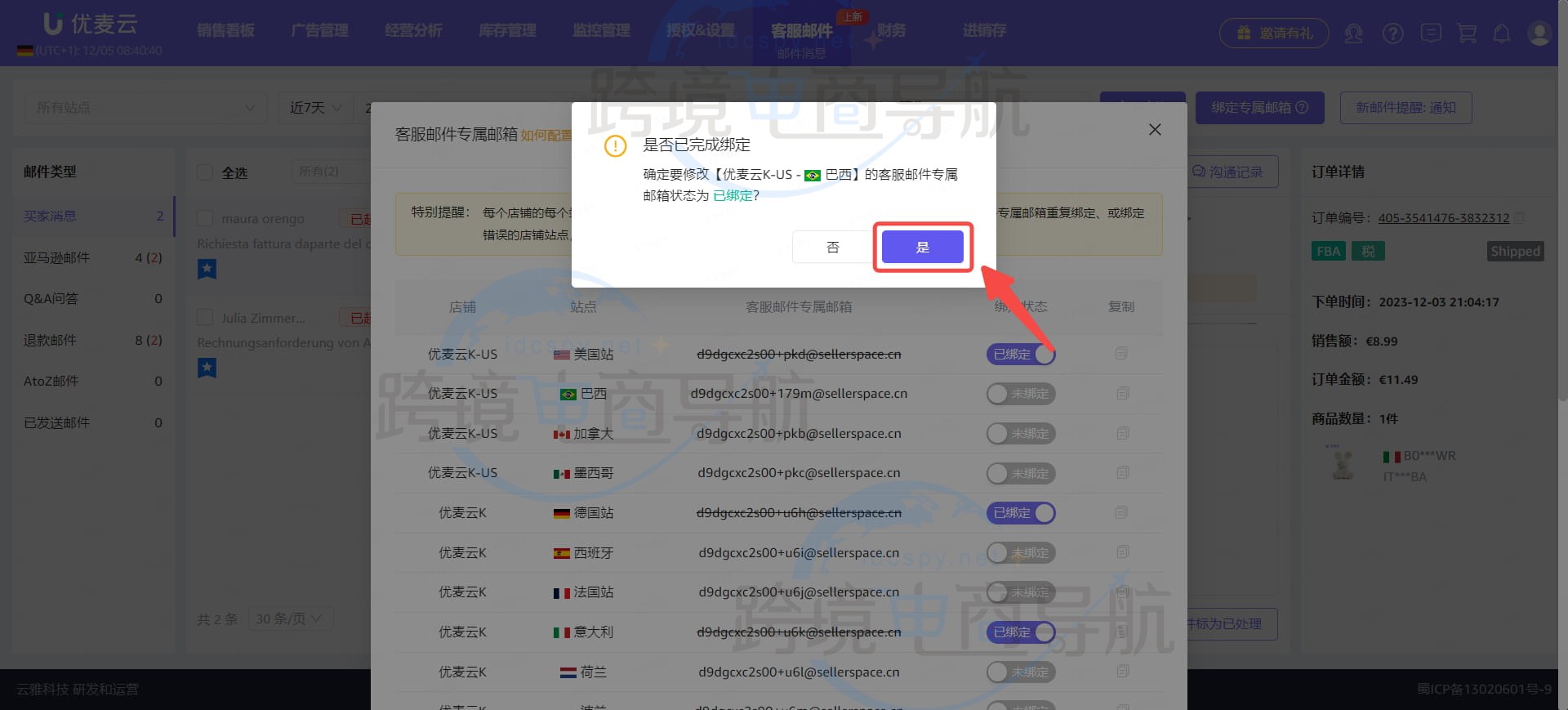
Task: Expand the 近7天 date range dropdown
Action: pos(316,108)
